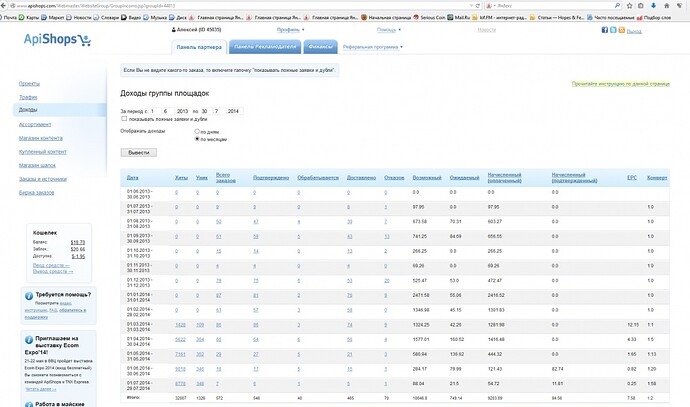Screen dimensions: 690x407
Task: Click the Ввод средств wallet link
Action: click(x=51, y=265)
